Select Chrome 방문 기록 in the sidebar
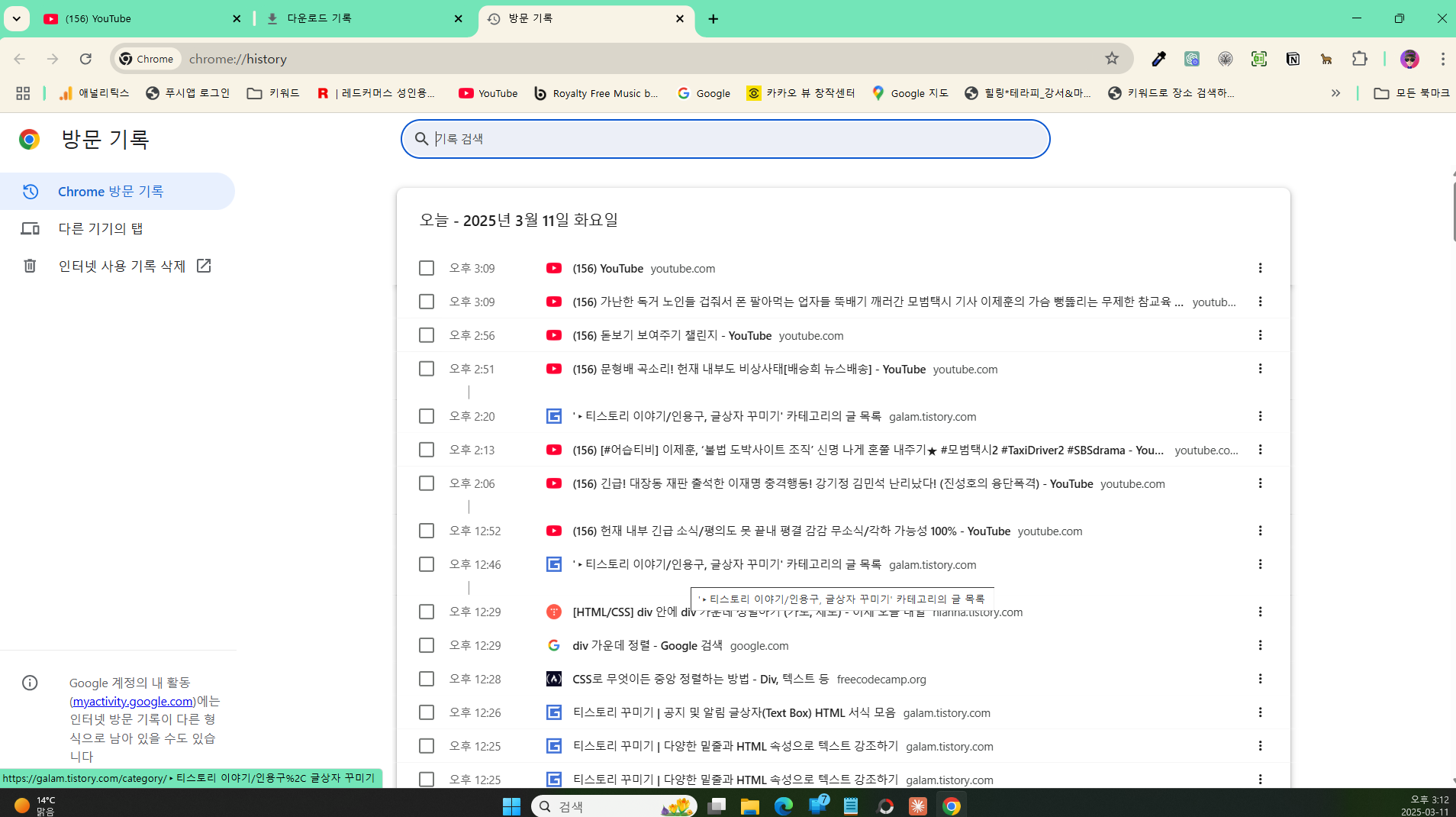This screenshot has width=1456, height=817. click(110, 192)
